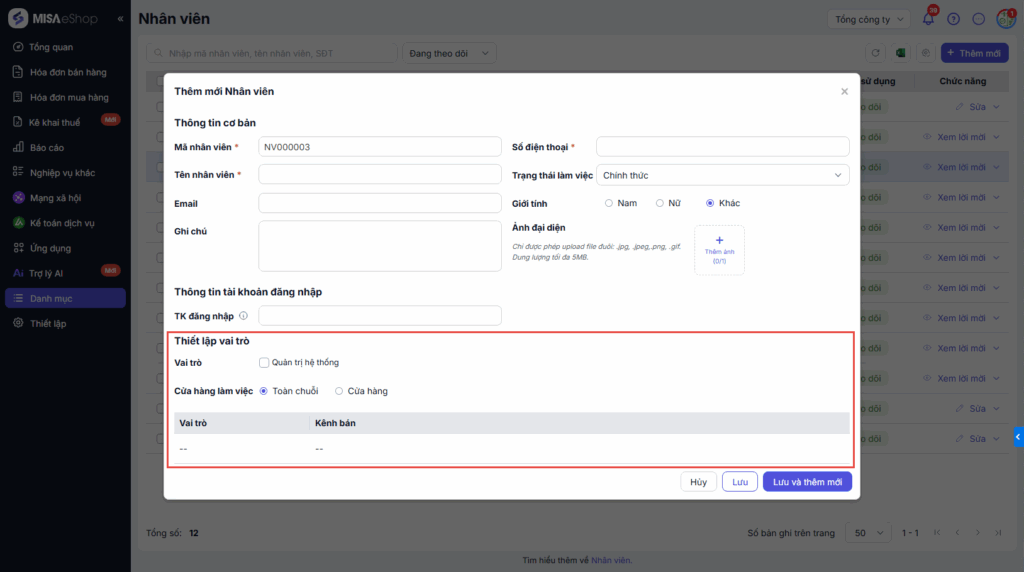Collapse the sidebar with double-chevron icon

point(120,19)
